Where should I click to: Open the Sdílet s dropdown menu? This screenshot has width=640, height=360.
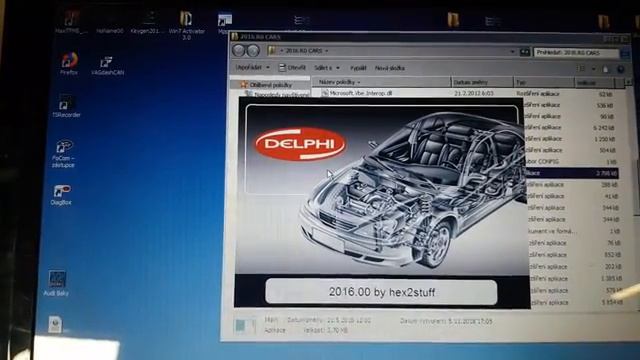click(x=327, y=68)
